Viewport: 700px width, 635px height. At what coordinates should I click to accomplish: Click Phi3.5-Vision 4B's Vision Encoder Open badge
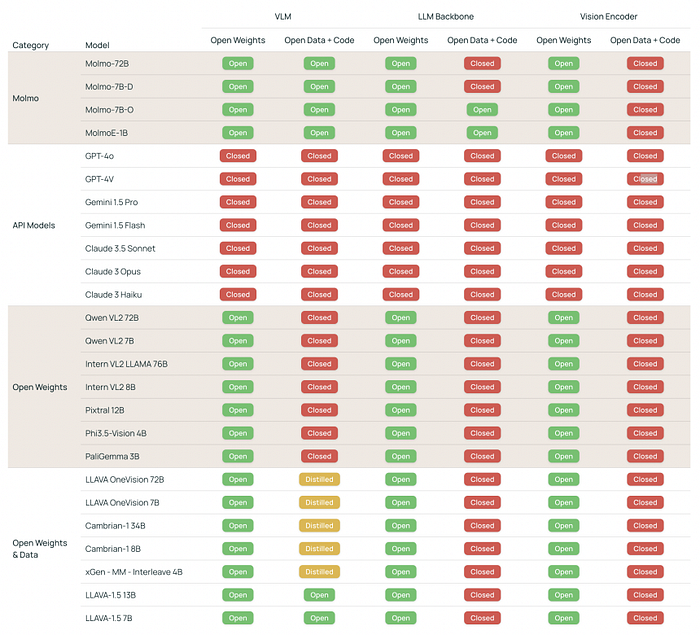(563, 433)
